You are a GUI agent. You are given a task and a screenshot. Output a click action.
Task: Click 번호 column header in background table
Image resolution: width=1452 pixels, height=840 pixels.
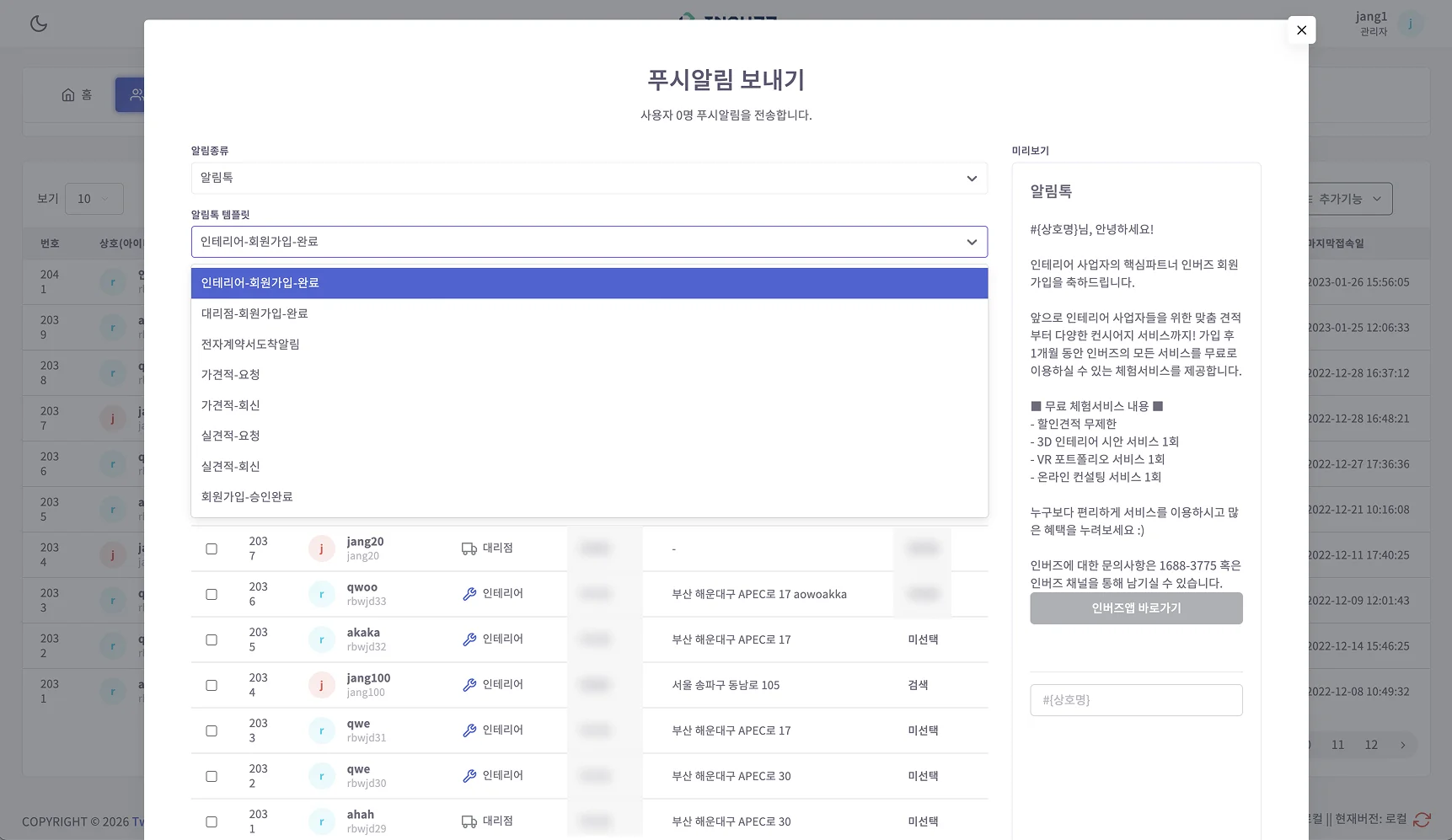pos(50,243)
